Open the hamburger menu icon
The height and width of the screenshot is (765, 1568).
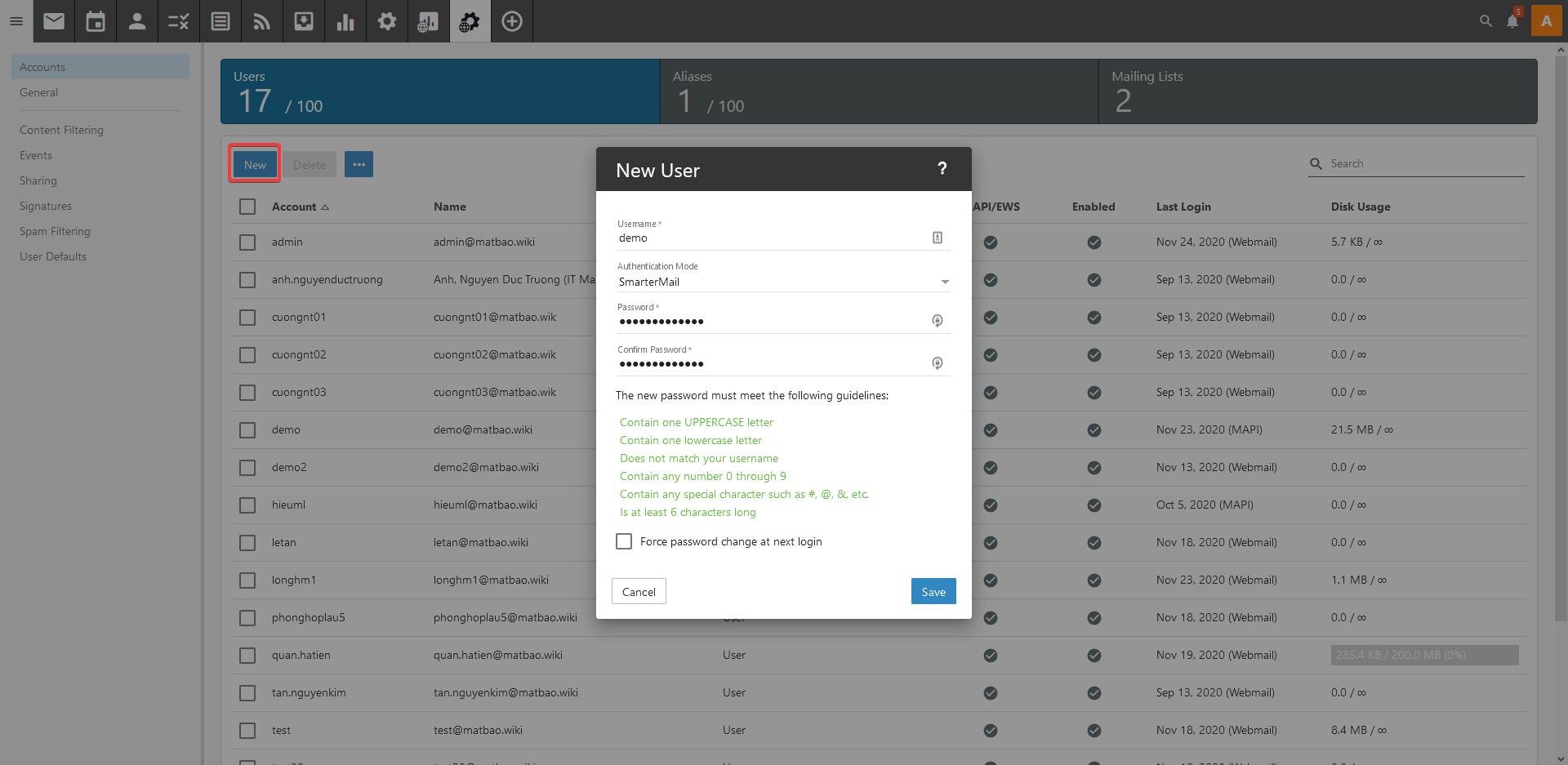pyautogui.click(x=16, y=21)
